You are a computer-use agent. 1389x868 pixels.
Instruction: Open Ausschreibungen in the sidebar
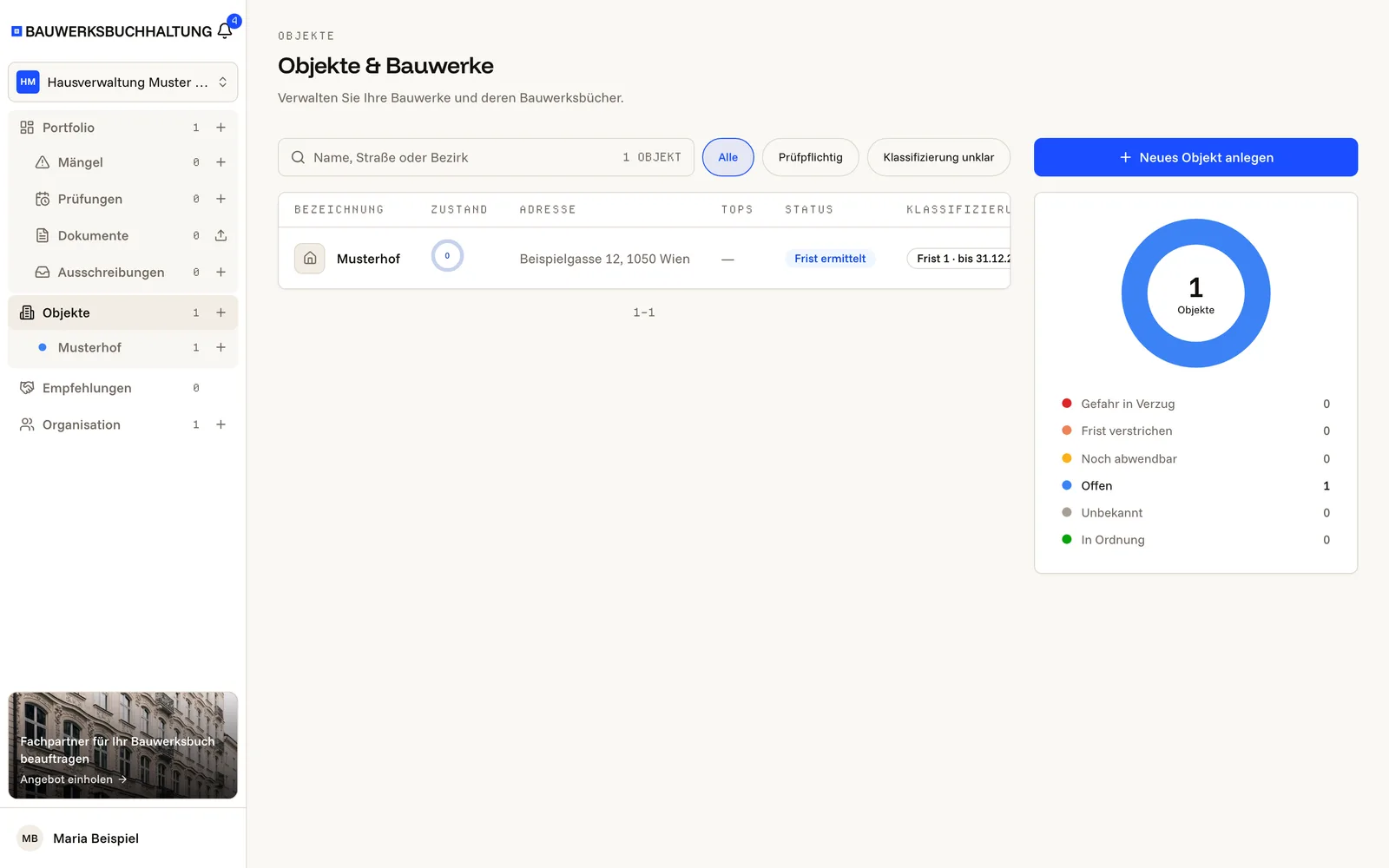111,272
